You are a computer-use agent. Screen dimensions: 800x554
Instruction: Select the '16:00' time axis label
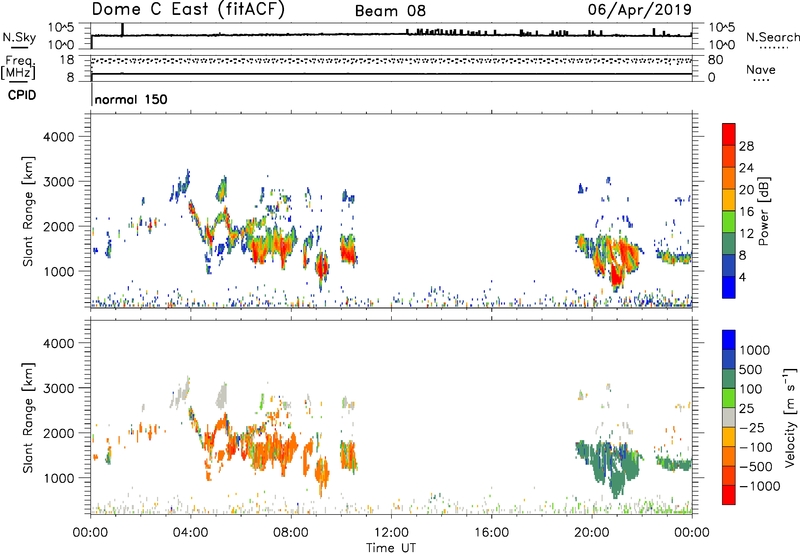(491, 533)
